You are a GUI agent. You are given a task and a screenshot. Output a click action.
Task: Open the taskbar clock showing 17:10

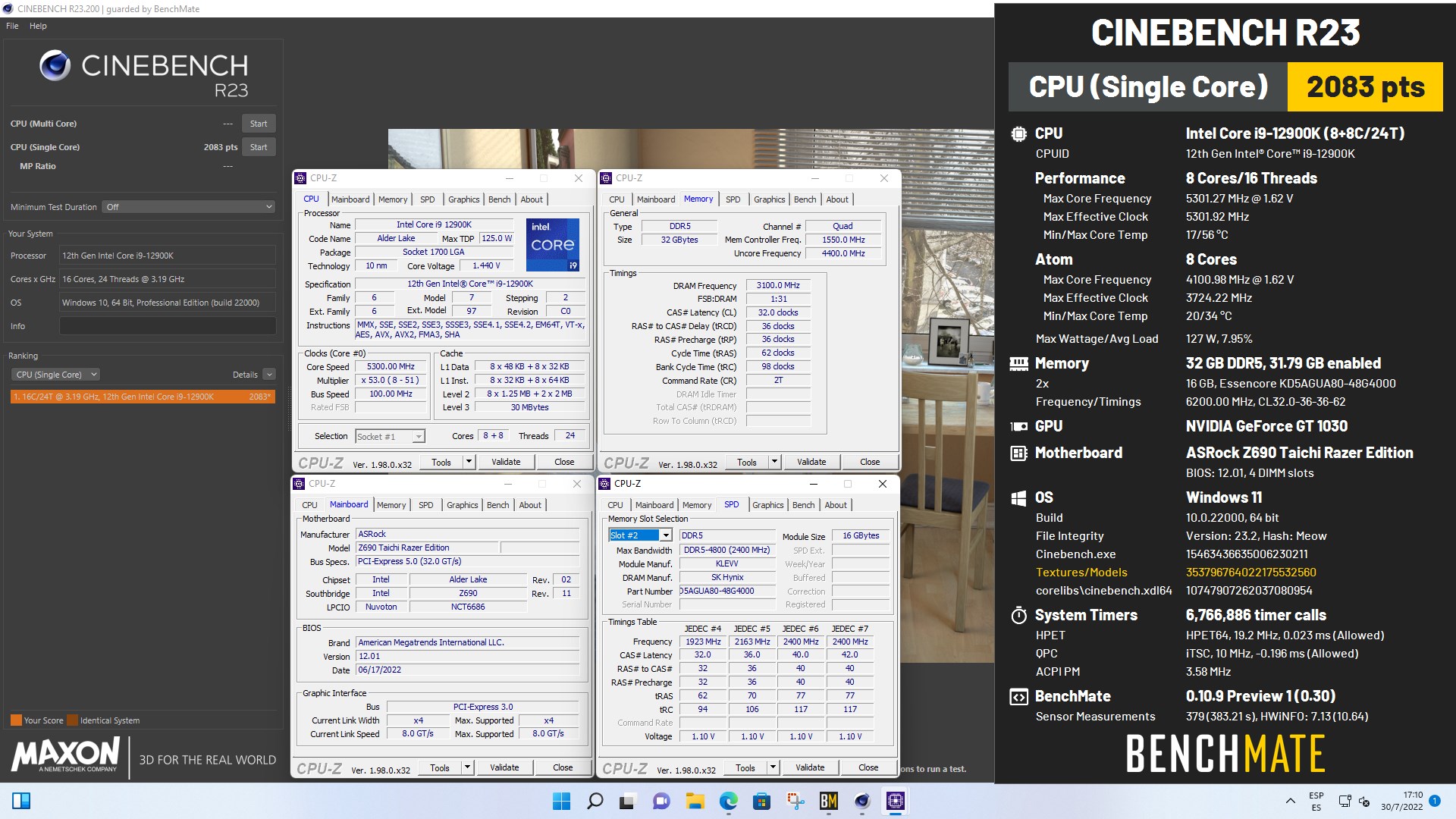1402,801
